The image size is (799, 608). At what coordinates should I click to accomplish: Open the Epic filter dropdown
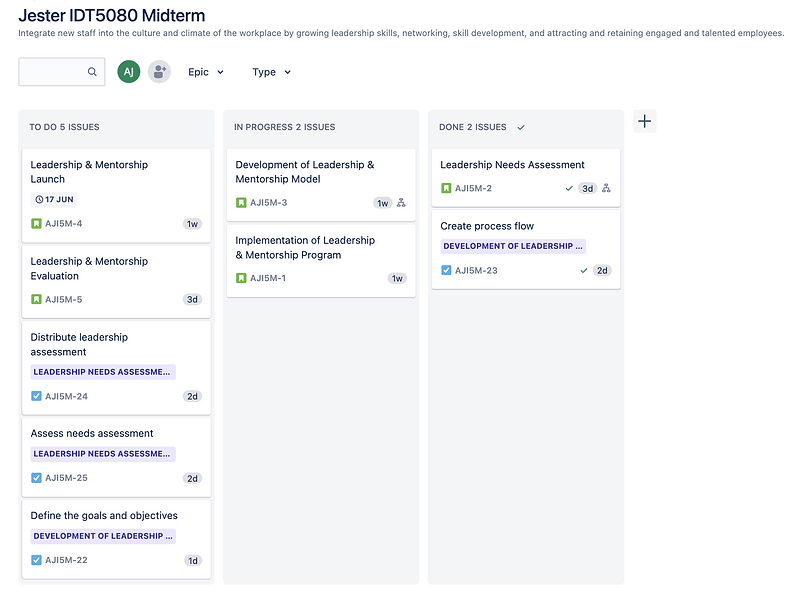pyautogui.click(x=206, y=72)
